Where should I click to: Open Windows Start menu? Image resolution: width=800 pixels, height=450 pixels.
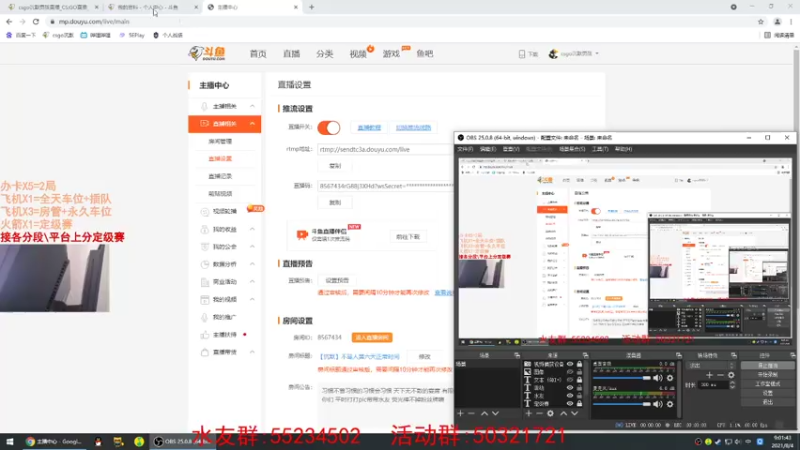pos(9,442)
